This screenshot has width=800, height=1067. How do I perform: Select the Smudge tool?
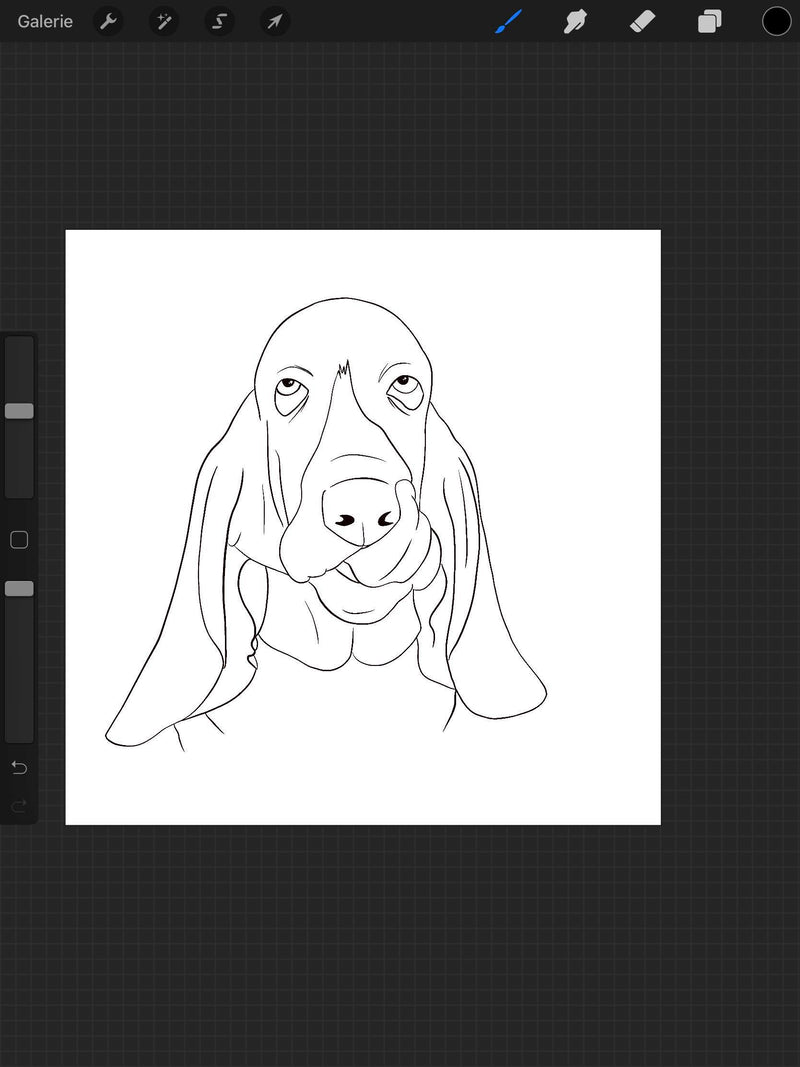576,21
